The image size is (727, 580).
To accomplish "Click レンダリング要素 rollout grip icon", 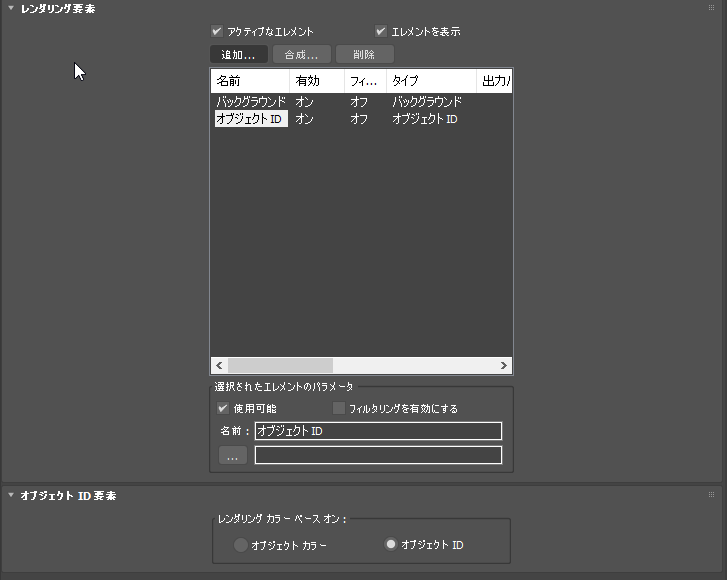I will coord(711,8).
